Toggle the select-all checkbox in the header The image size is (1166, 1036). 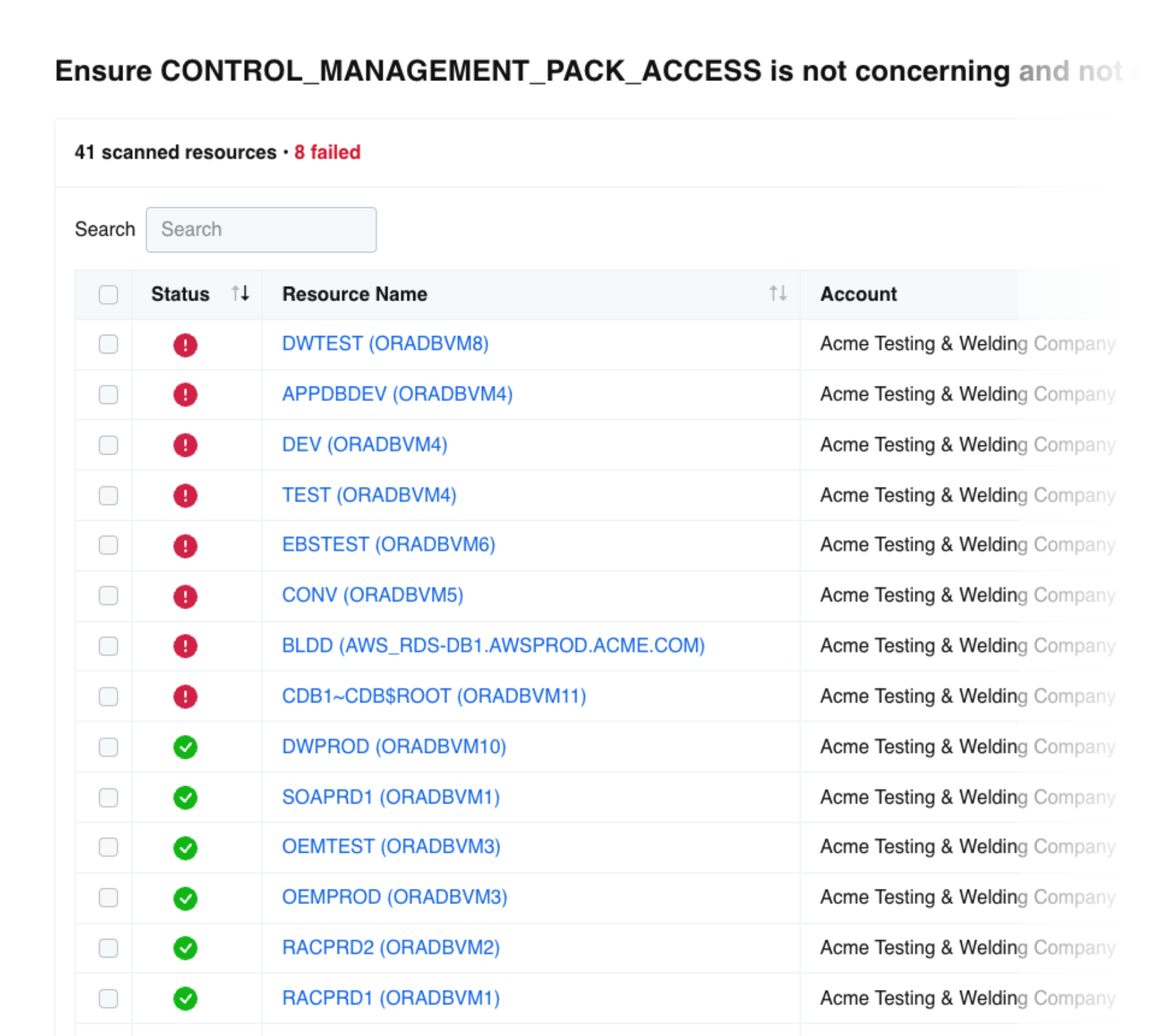(x=108, y=295)
